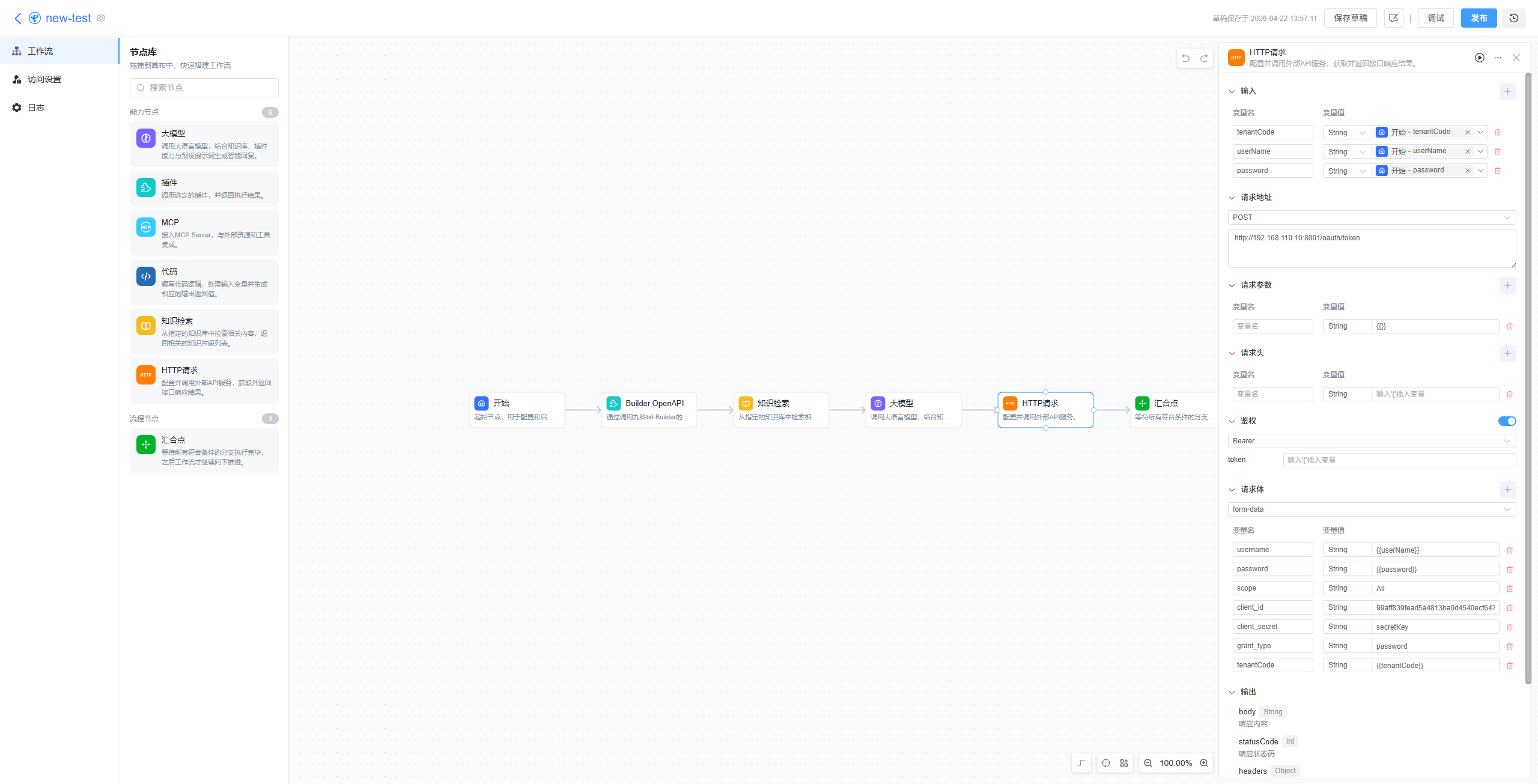Go back using the arrow beside new-test
The height and width of the screenshot is (784, 1538).
pyautogui.click(x=18, y=19)
